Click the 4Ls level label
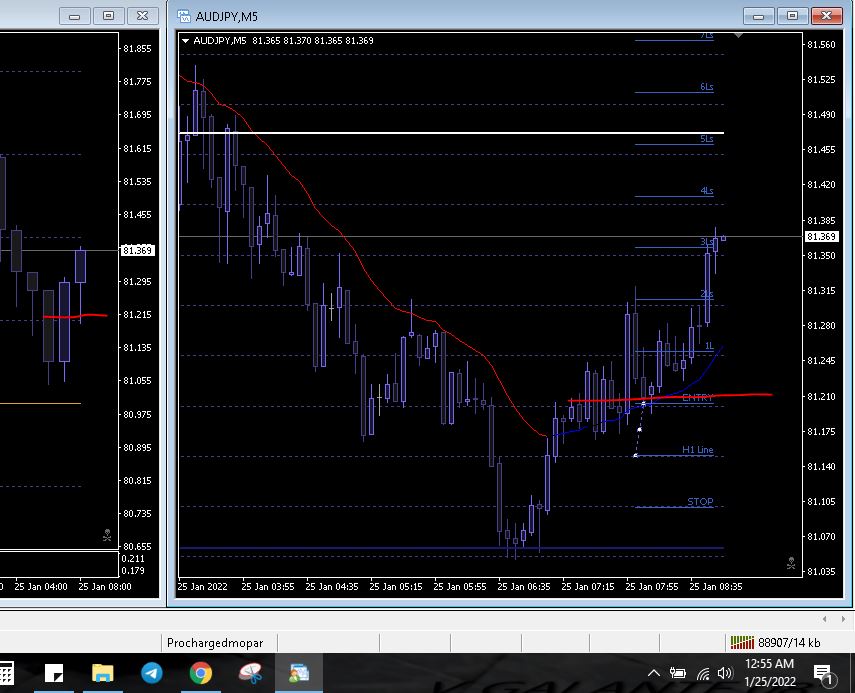The height and width of the screenshot is (693, 855). pos(707,190)
